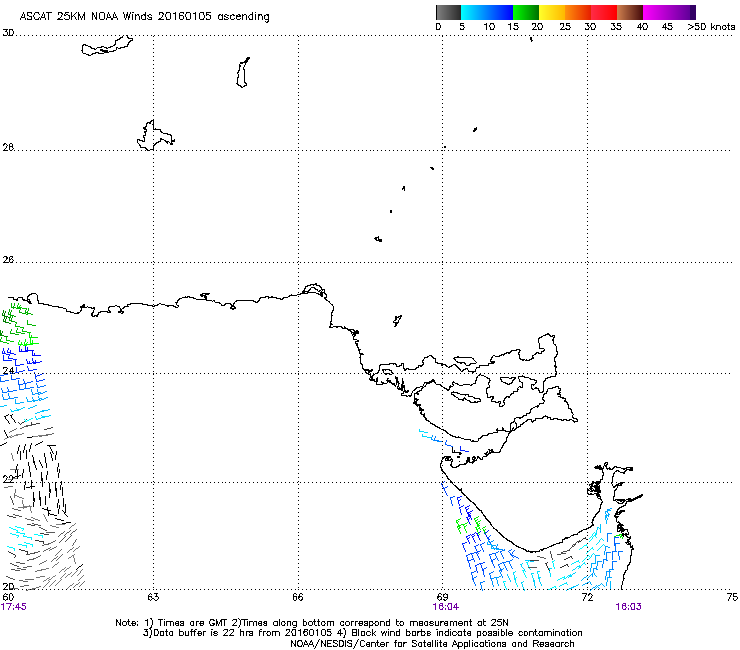The height and width of the screenshot is (650, 740).
Task: Click the red 30–35 knot legend color
Action: click(604, 12)
